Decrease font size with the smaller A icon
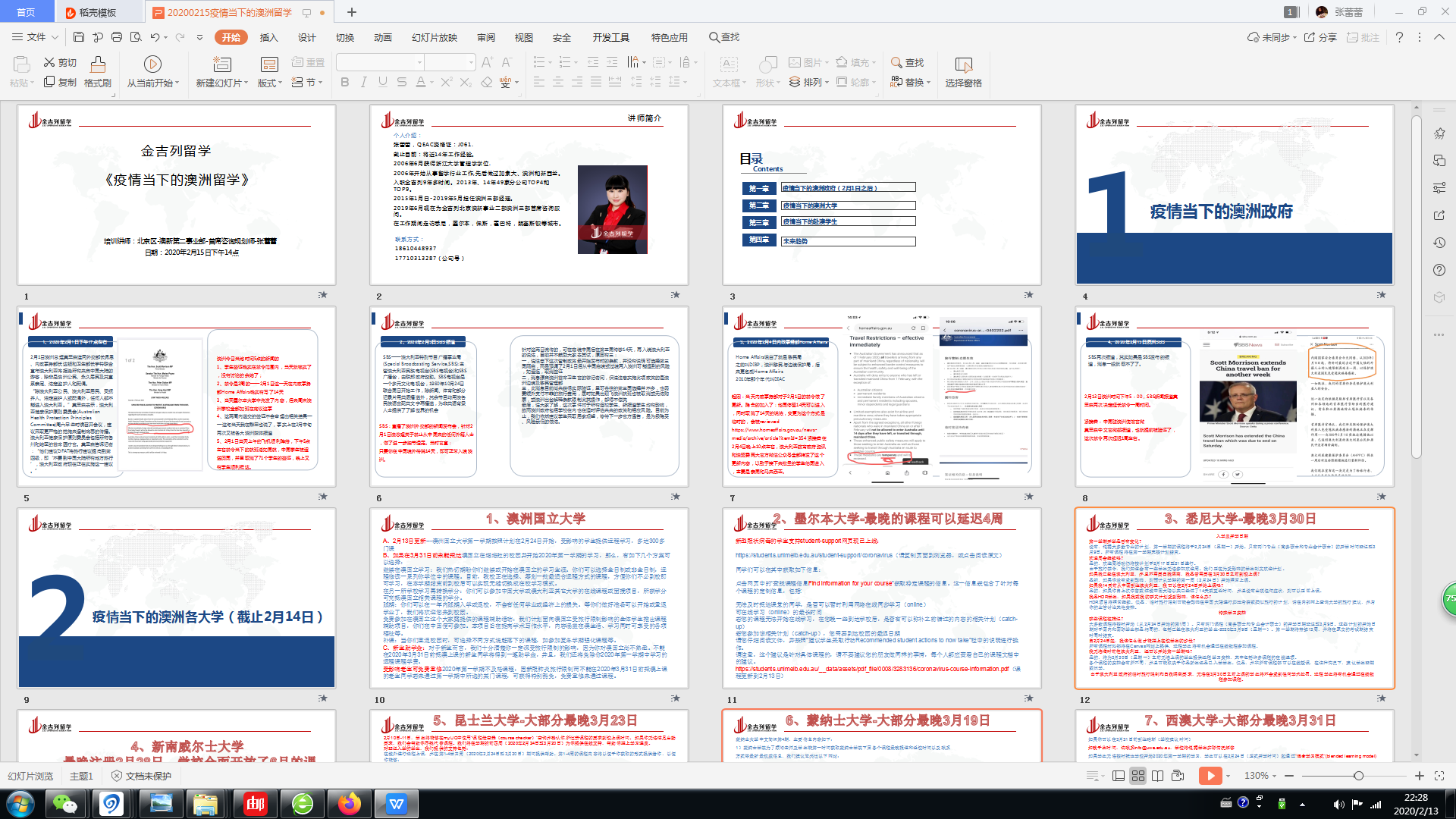 point(507,62)
